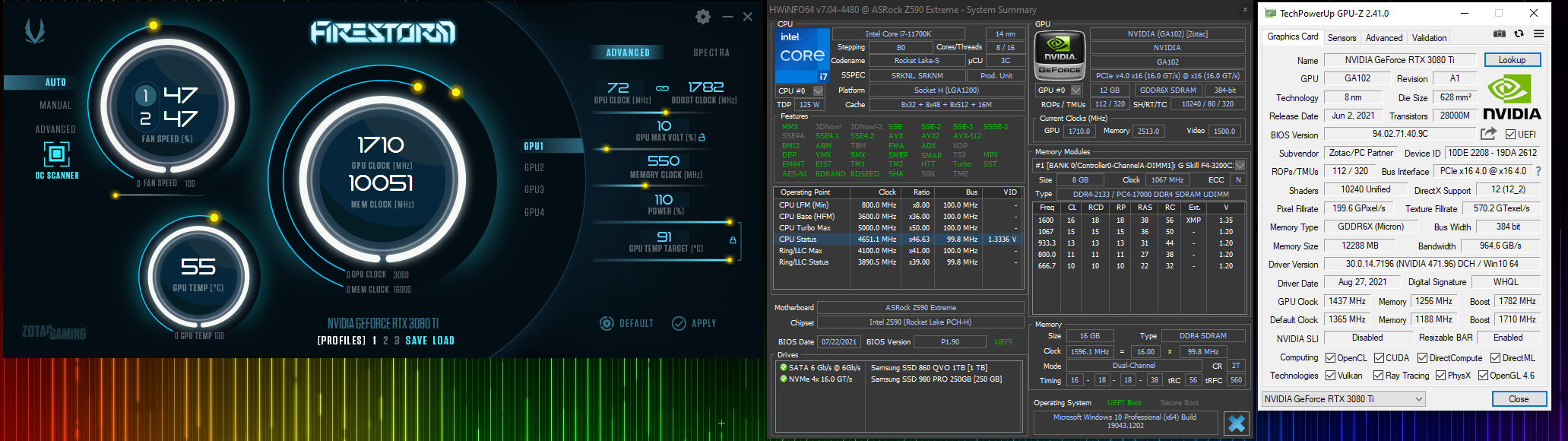Screen dimensions: 1568x441
Task: Click the 94.02.71.40.9C BIOS Version field
Action: tap(1399, 134)
